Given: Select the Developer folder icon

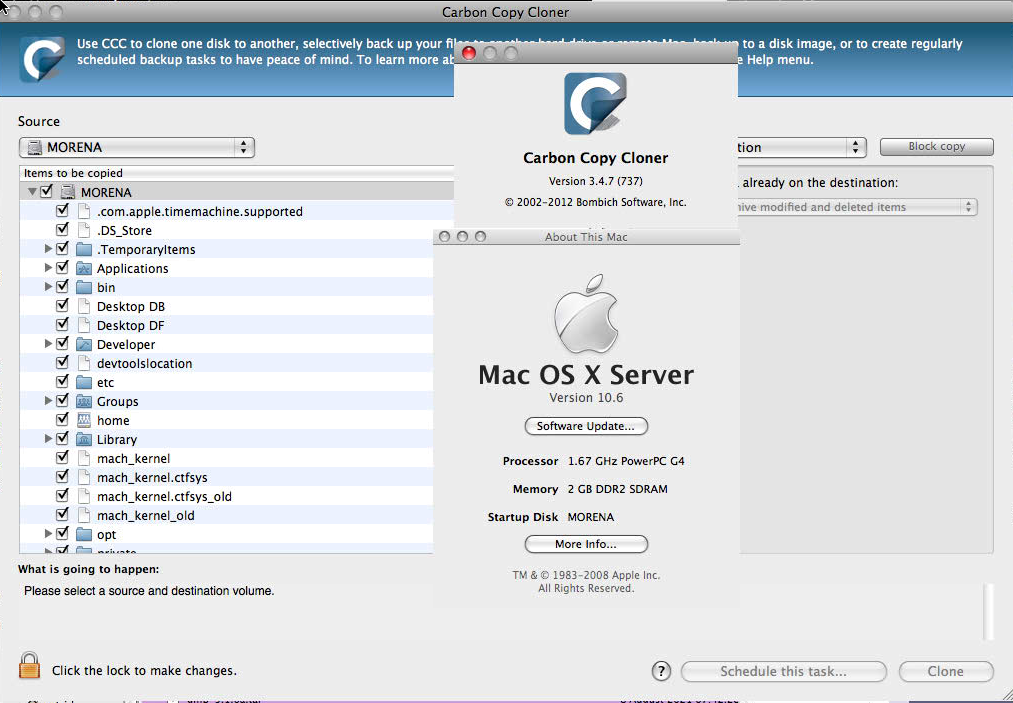Looking at the screenshot, I should pyautogui.click(x=84, y=344).
